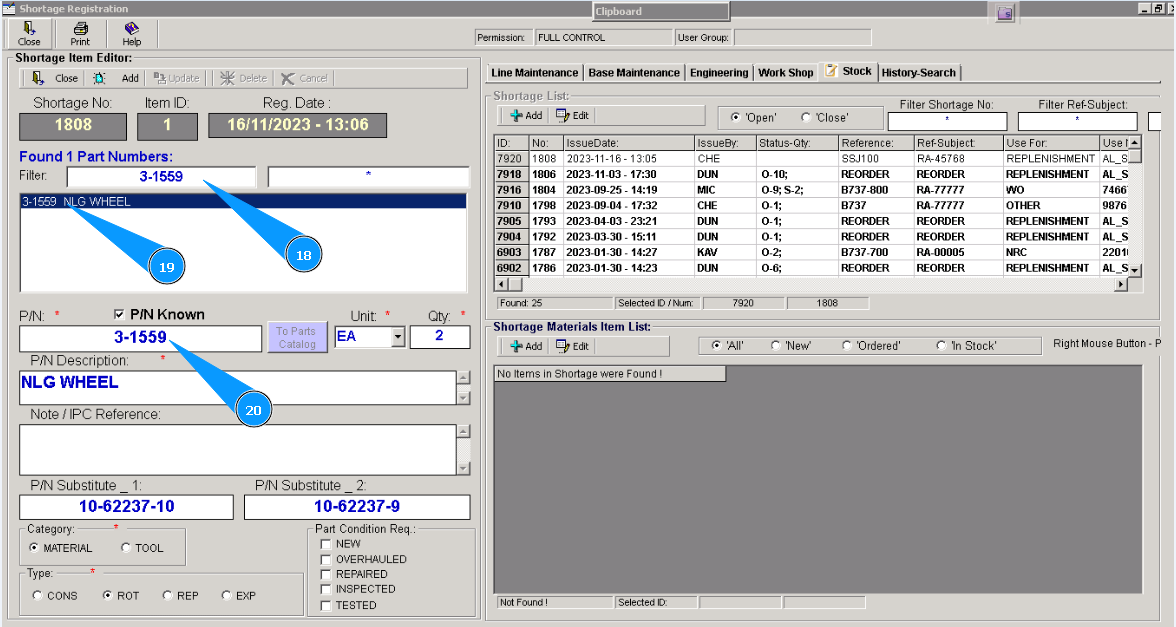The width and height of the screenshot is (1176, 627).
Task: Click the Filter Shortage No input field
Action: pos(946,121)
